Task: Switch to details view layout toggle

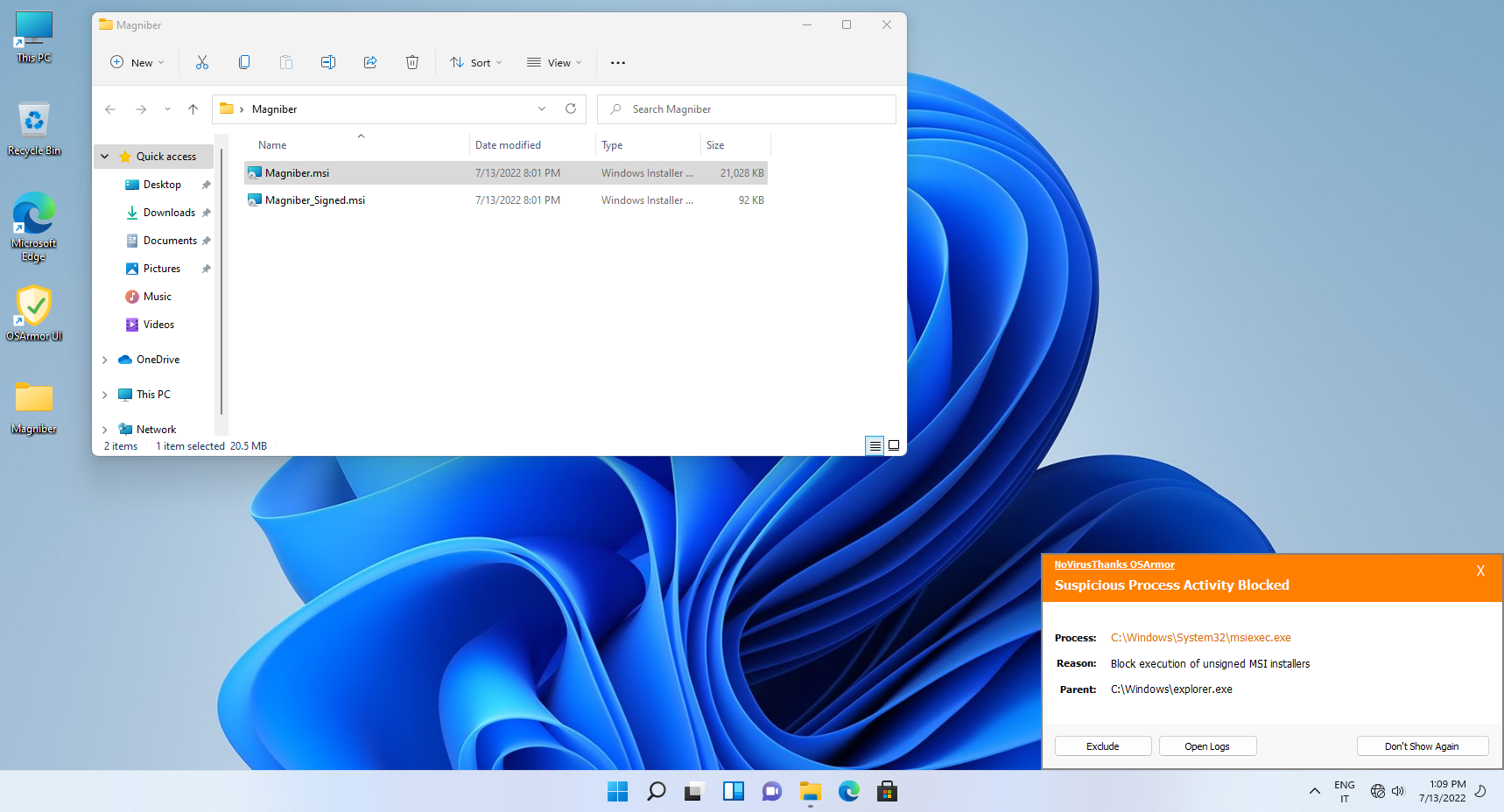Action: [x=875, y=445]
